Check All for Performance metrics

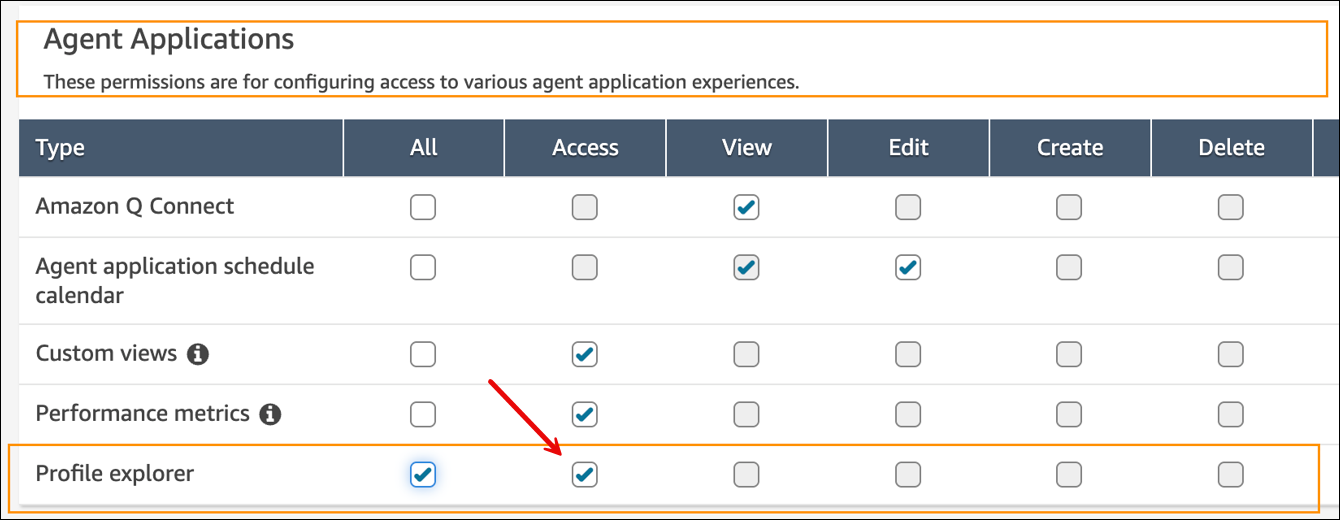tap(423, 414)
